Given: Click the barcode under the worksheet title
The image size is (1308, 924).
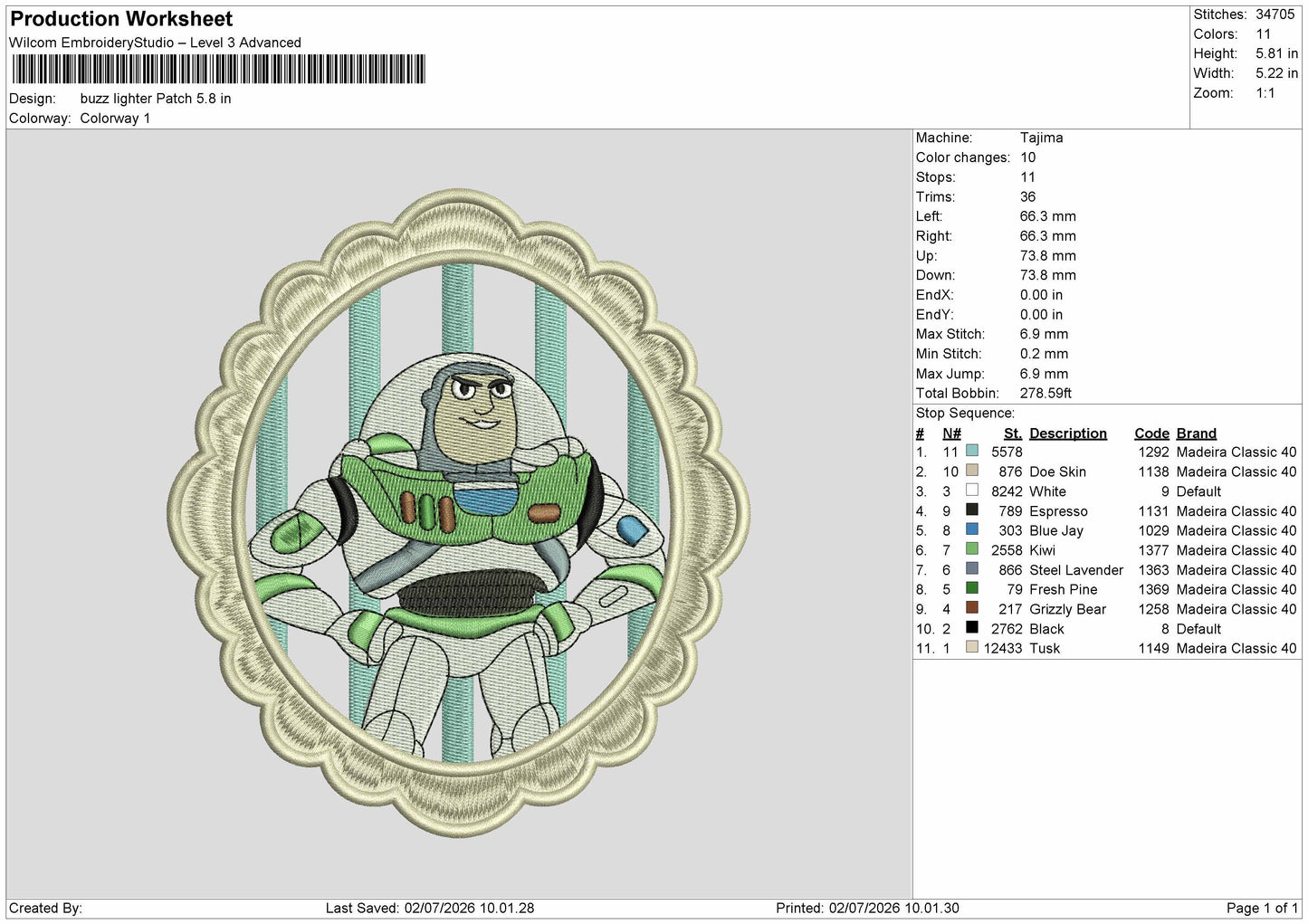Looking at the screenshot, I should [218, 70].
